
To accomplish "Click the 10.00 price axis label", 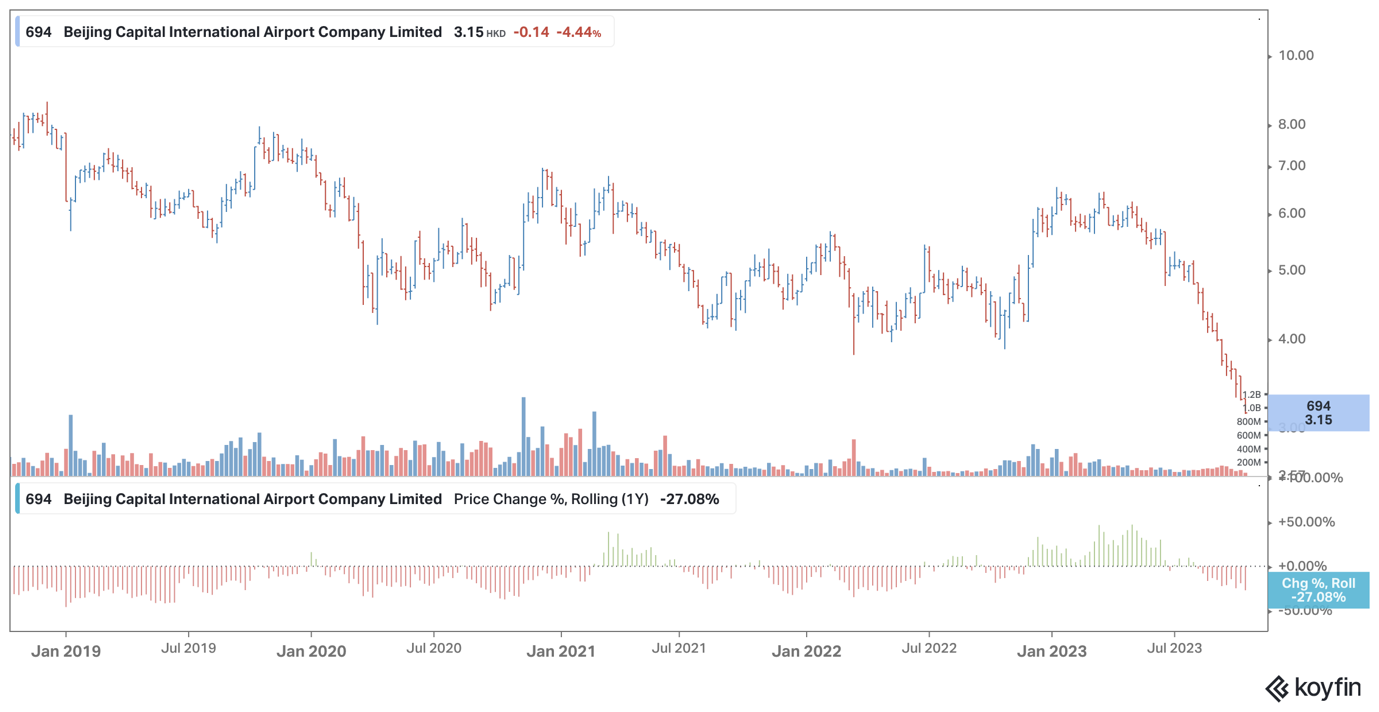I will click(x=1296, y=56).
